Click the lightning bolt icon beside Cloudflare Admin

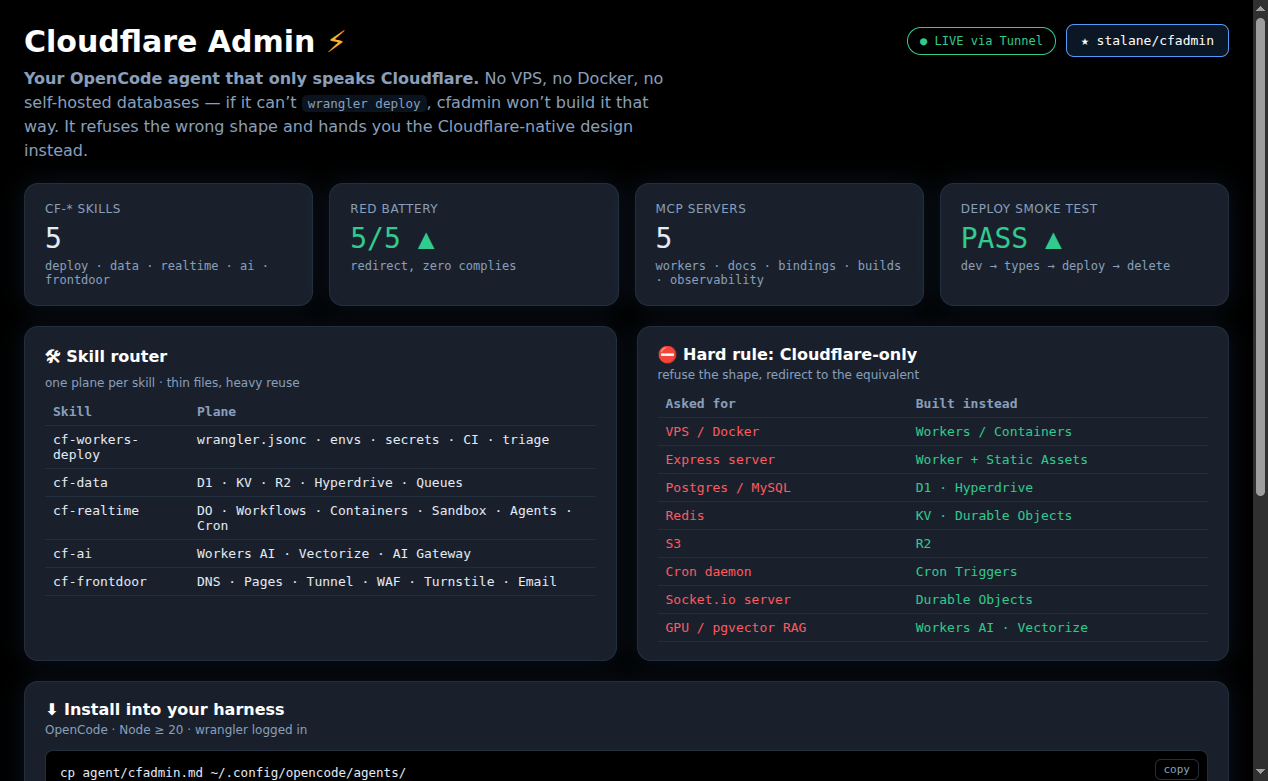336,41
